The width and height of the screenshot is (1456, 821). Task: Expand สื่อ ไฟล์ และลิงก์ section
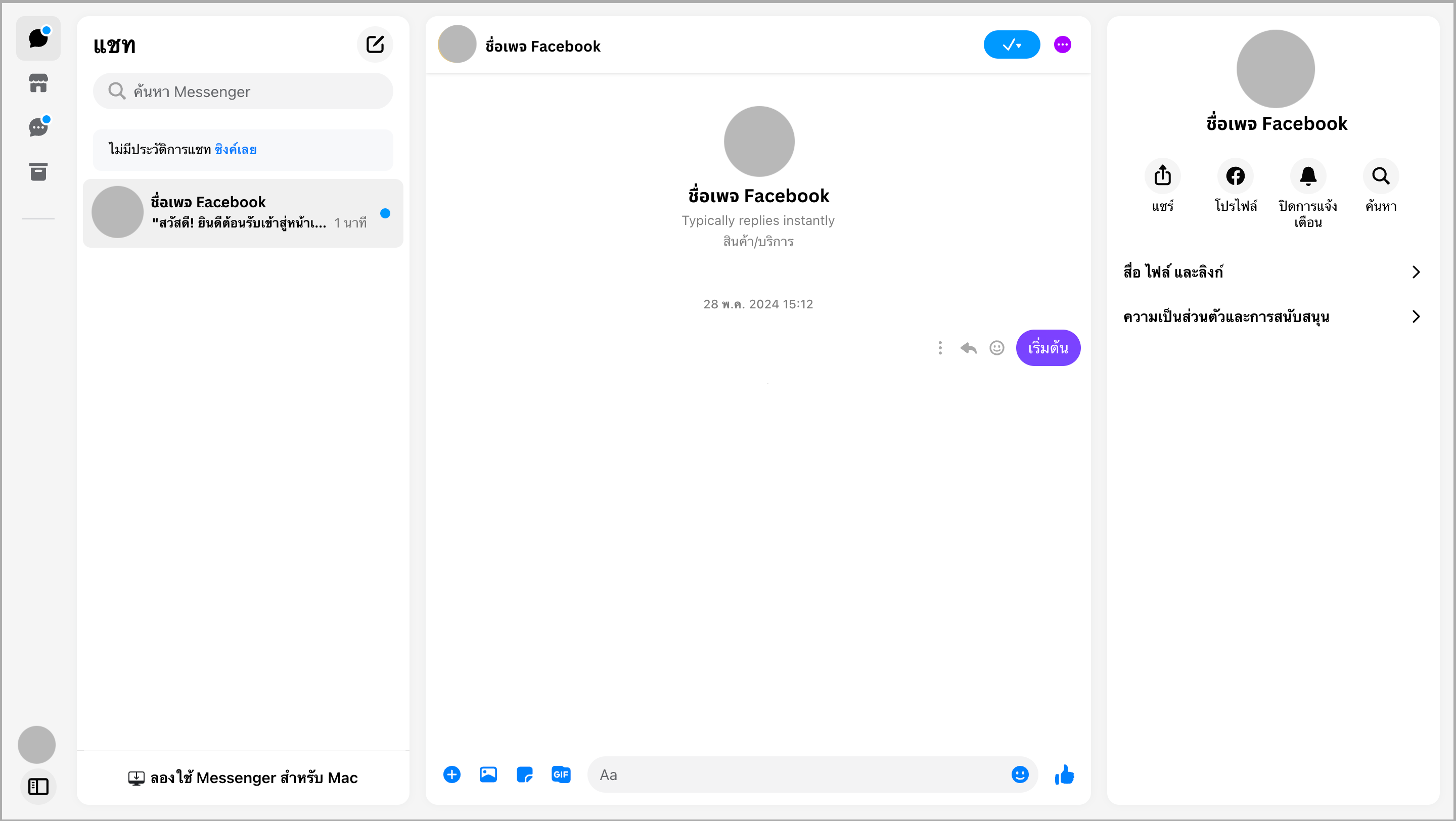(1272, 272)
